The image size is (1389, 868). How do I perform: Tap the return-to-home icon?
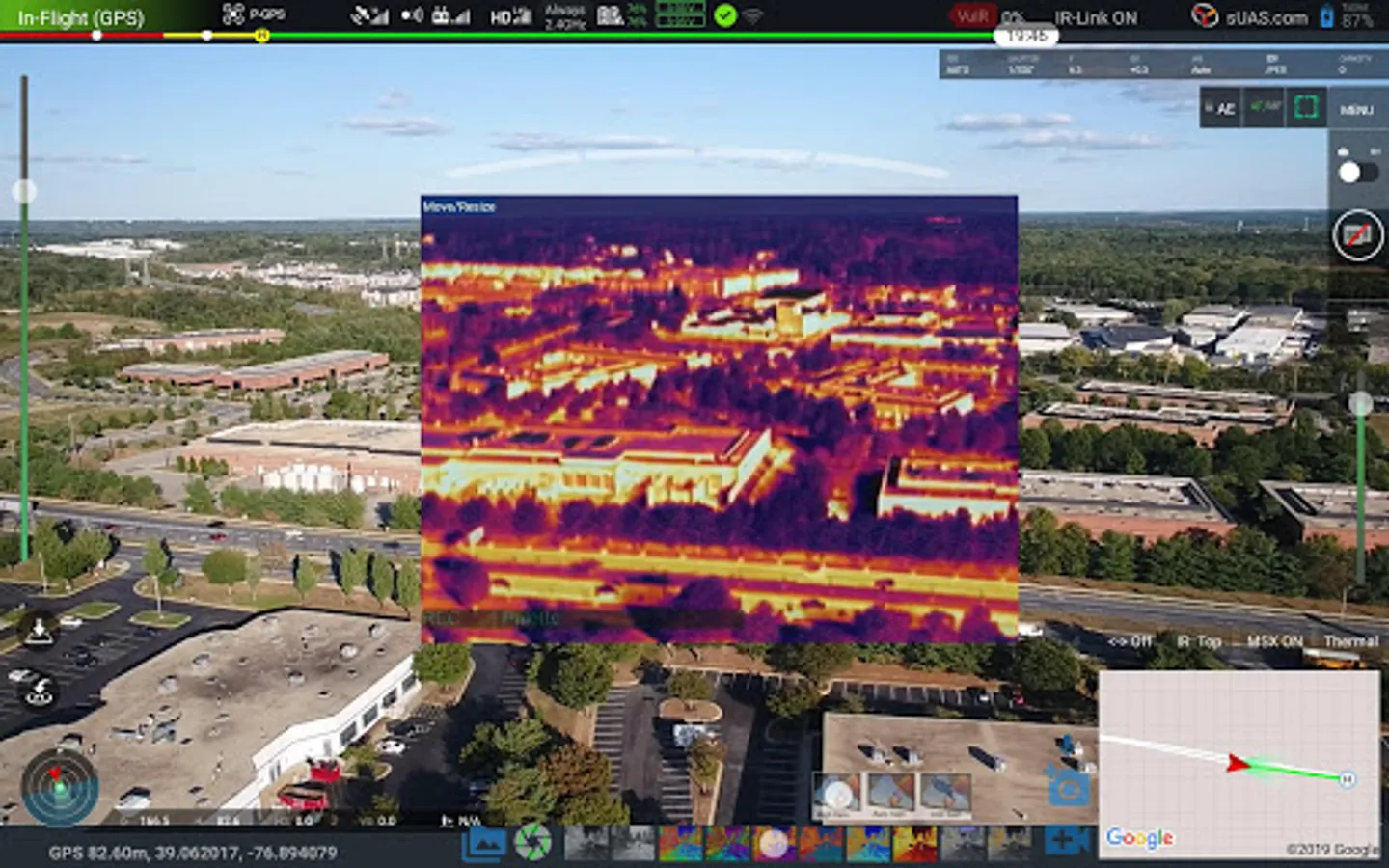coord(40,689)
